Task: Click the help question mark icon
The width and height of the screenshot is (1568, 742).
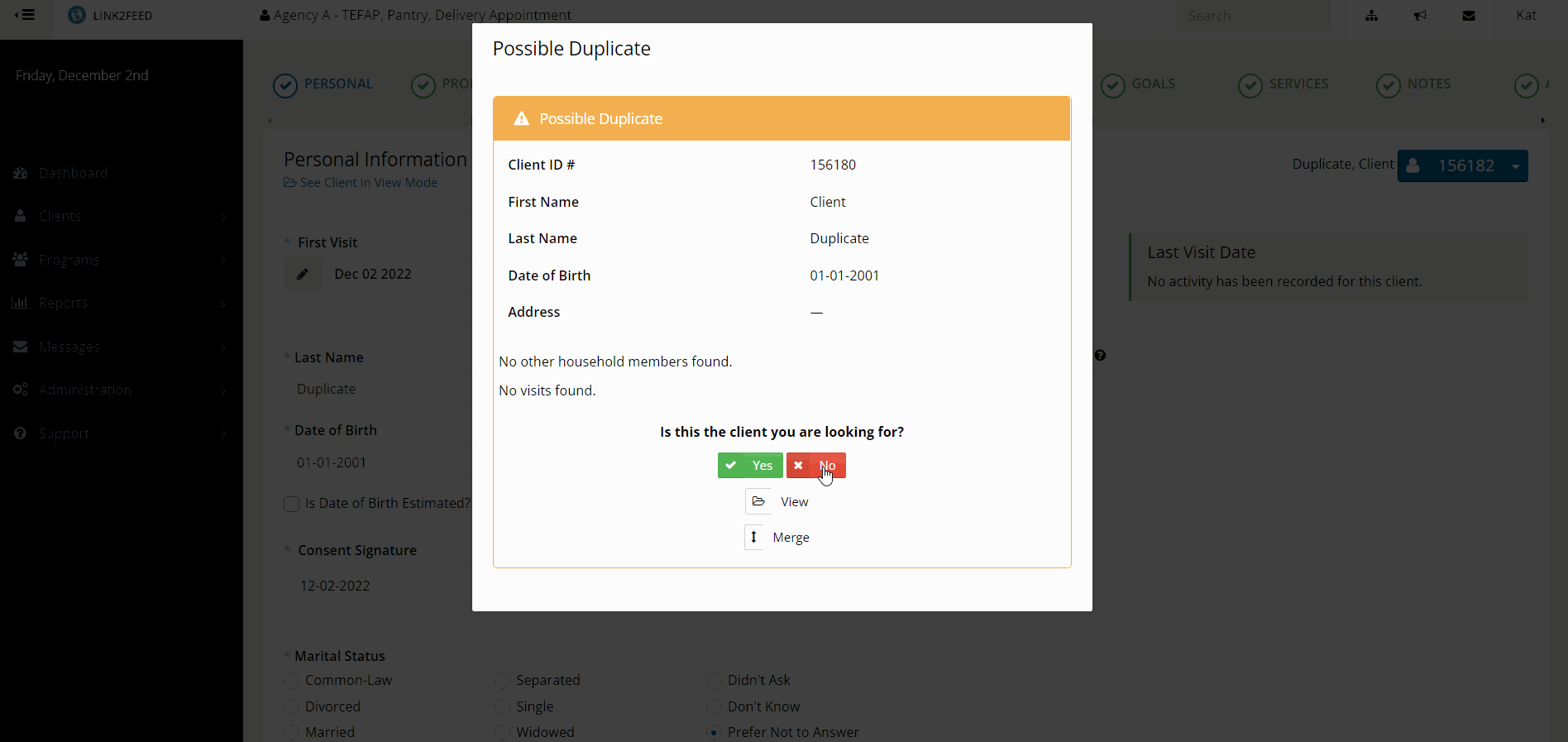Action: [x=1100, y=356]
